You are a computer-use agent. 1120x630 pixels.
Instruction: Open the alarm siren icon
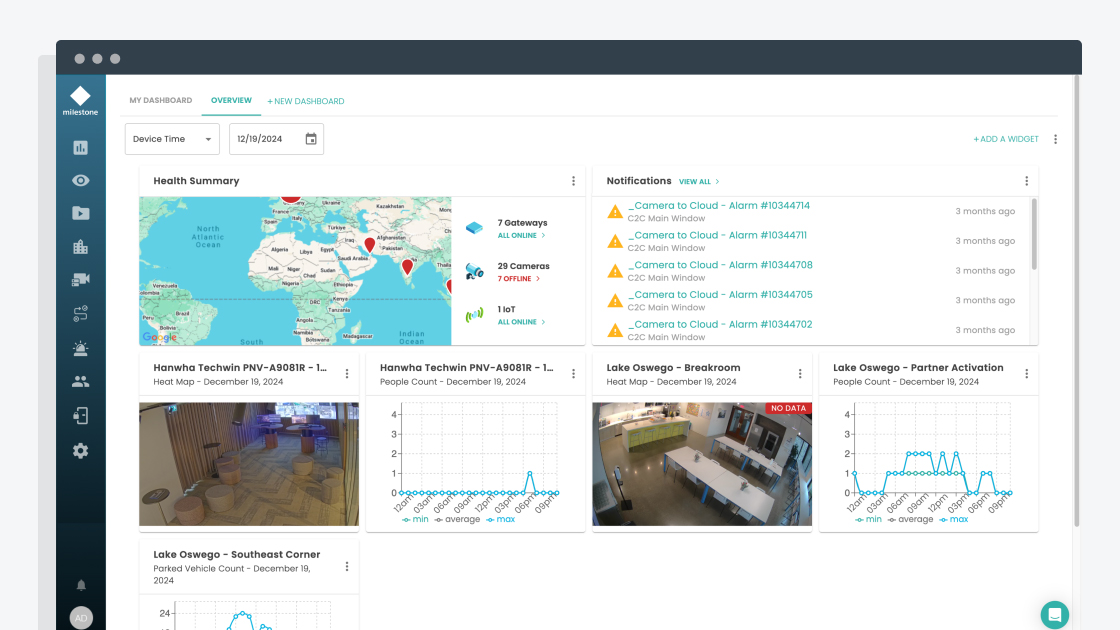point(81,349)
